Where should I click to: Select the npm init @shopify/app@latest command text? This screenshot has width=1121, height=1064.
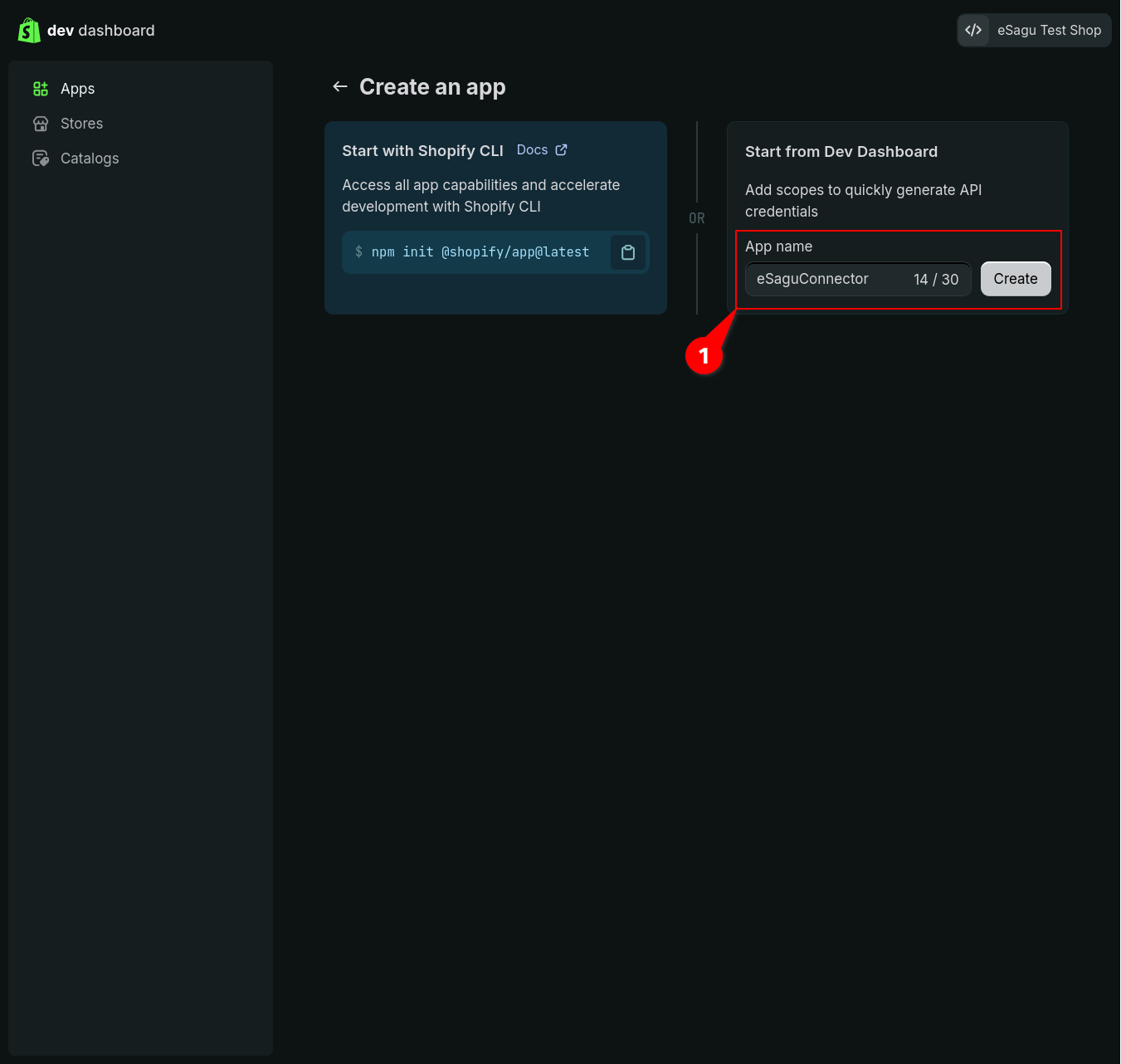(x=480, y=252)
